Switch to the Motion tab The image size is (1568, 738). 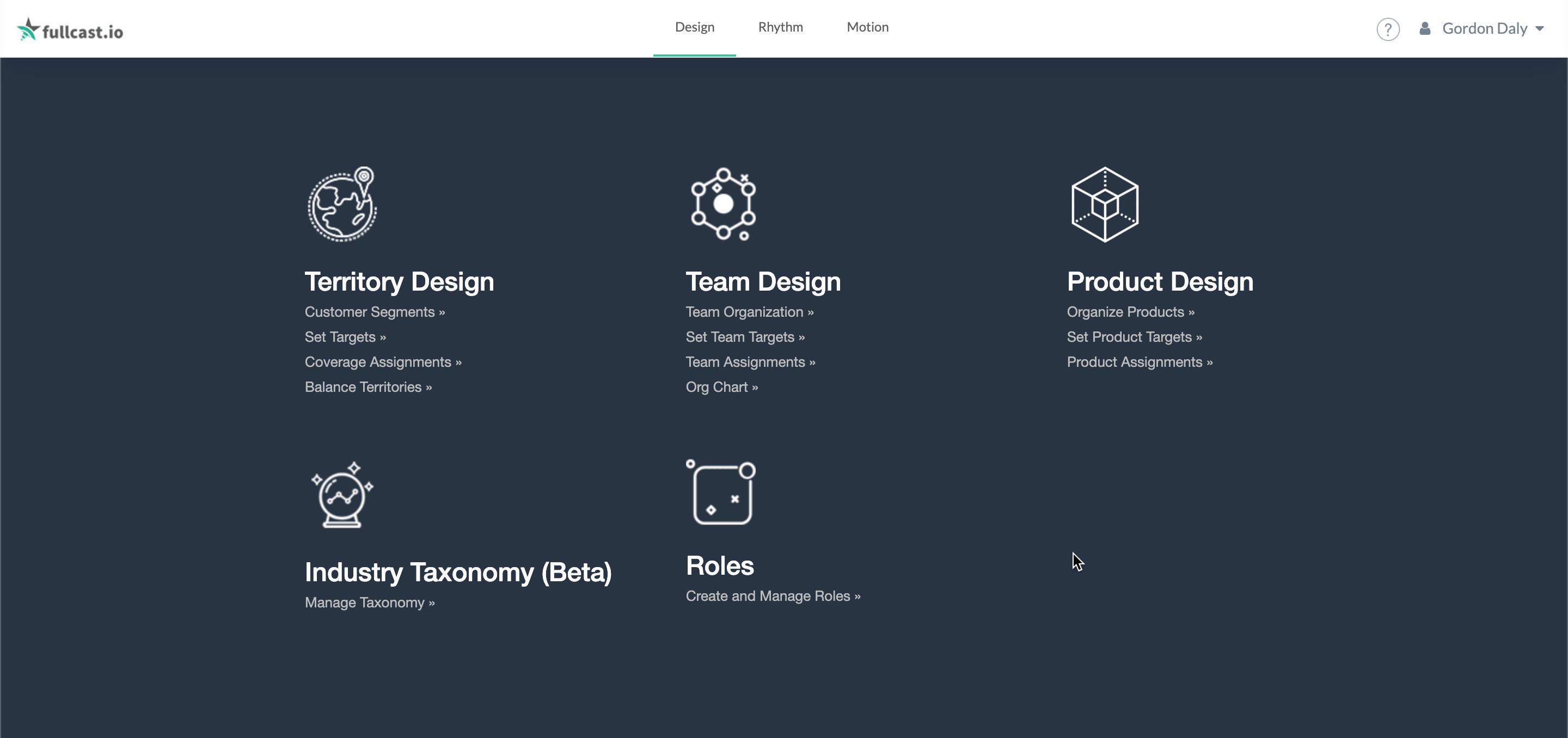point(867,27)
